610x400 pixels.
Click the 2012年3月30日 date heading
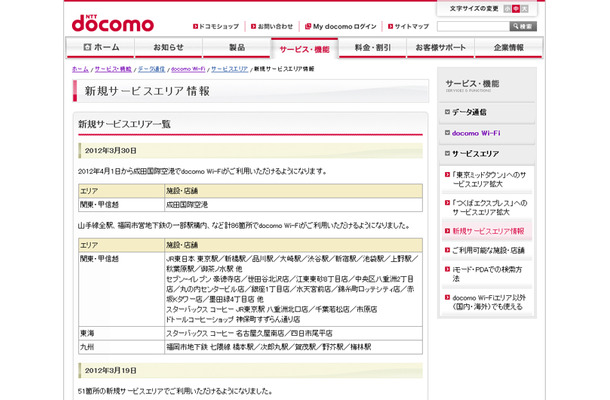[x=110, y=151]
